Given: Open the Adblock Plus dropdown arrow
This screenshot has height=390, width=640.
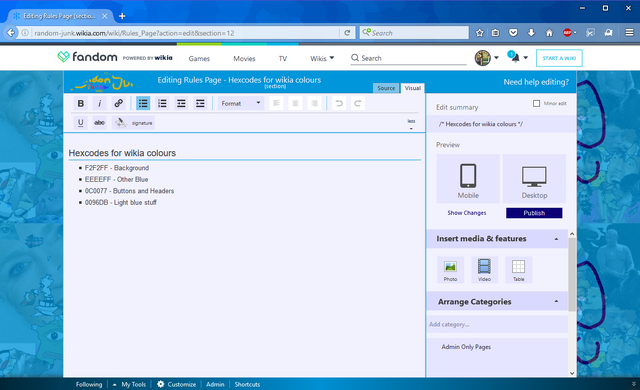Looking at the screenshot, I should [x=575, y=33].
